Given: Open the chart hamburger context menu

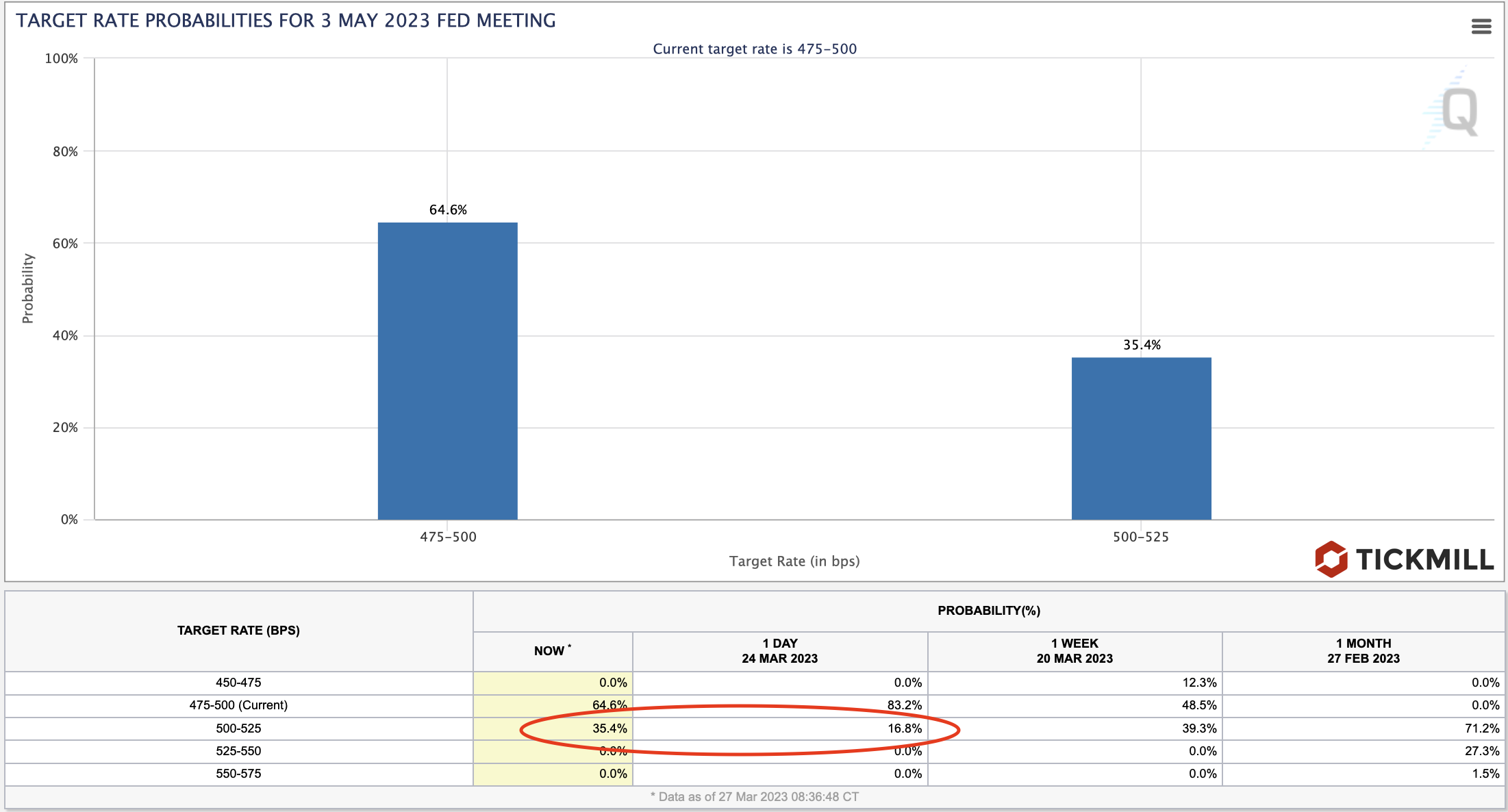Looking at the screenshot, I should pos(1481,27).
